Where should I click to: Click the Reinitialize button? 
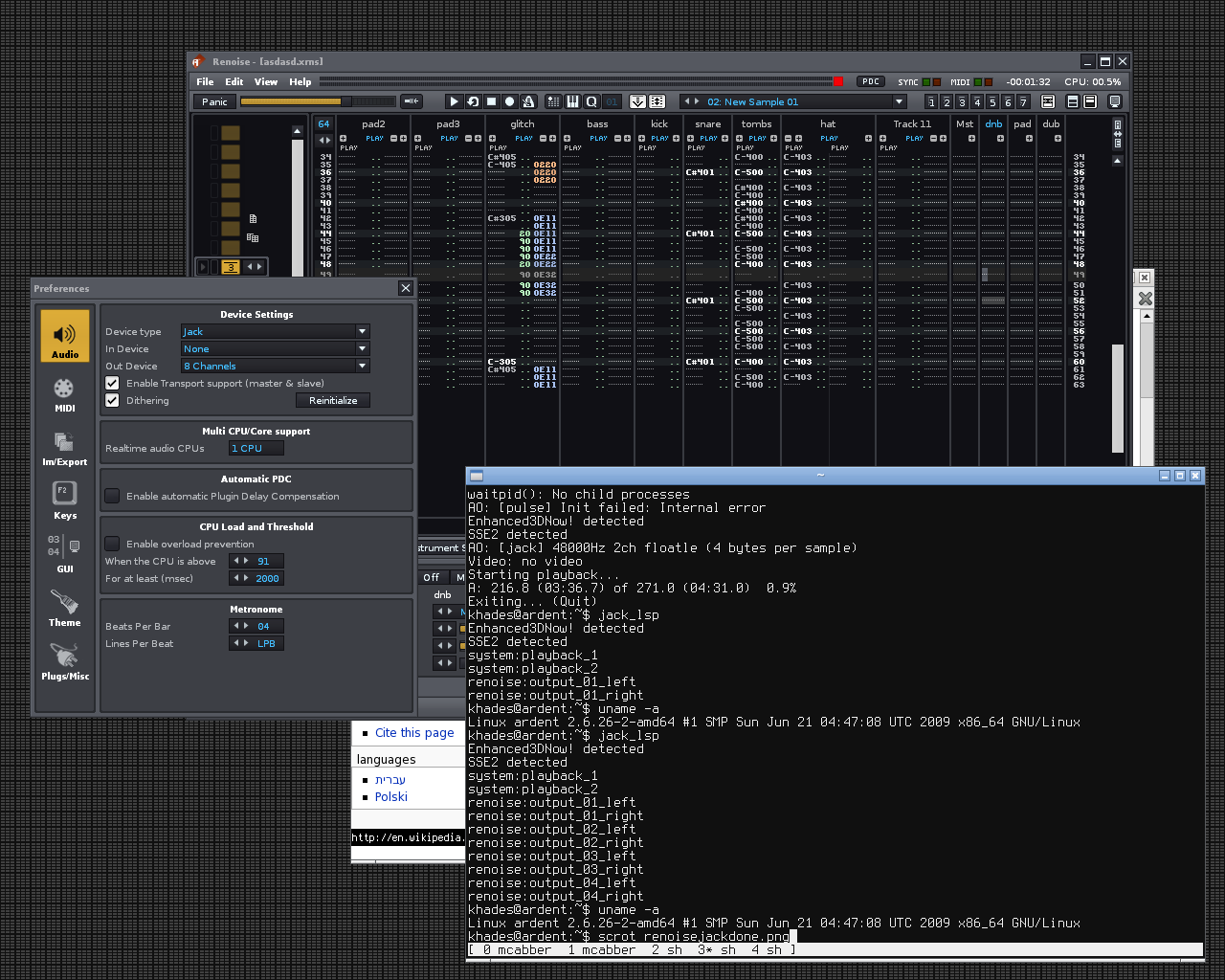pyautogui.click(x=333, y=400)
